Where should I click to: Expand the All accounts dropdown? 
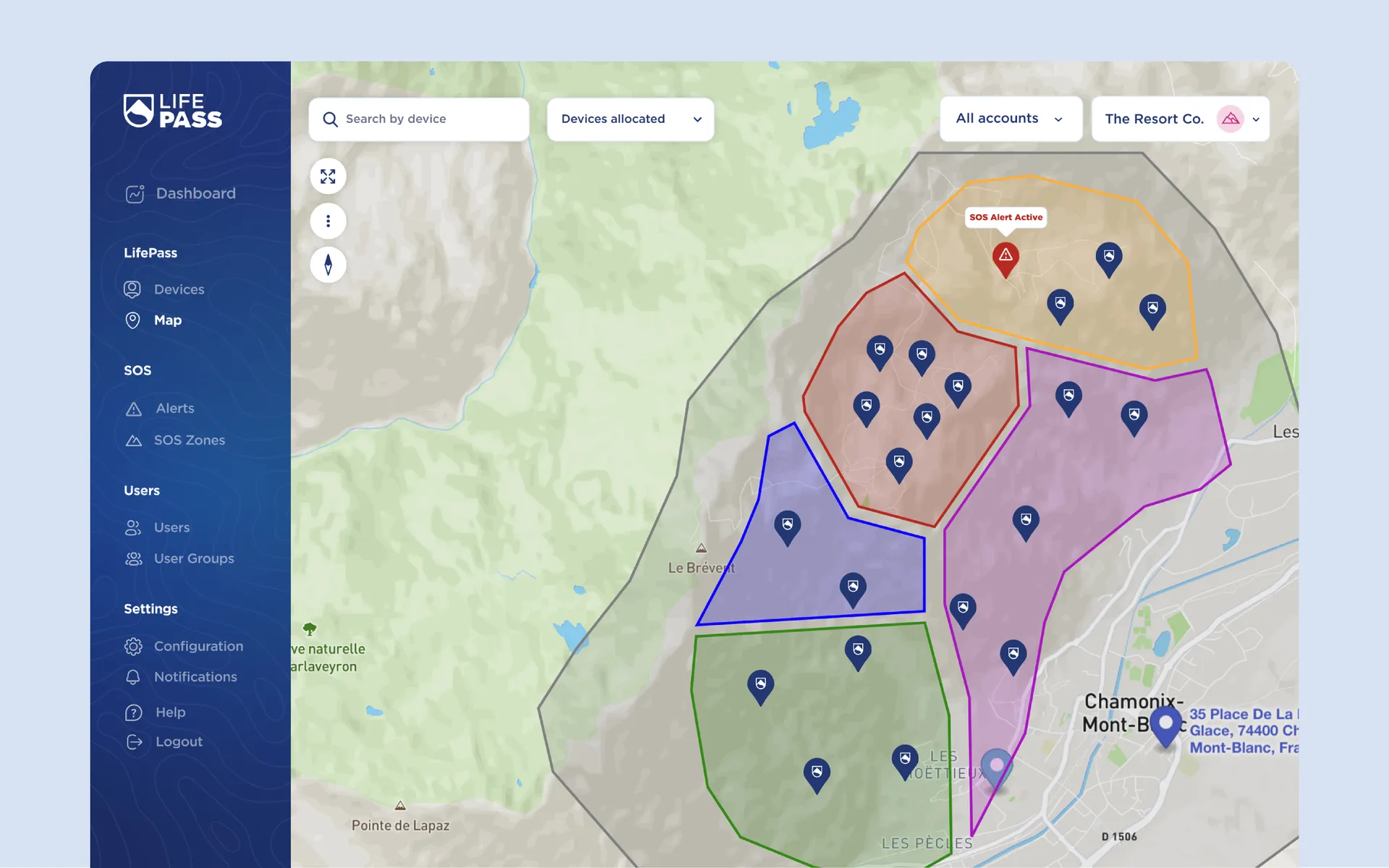(1011, 119)
